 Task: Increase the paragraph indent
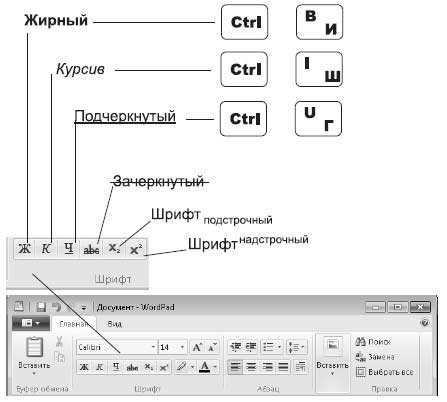(251, 347)
